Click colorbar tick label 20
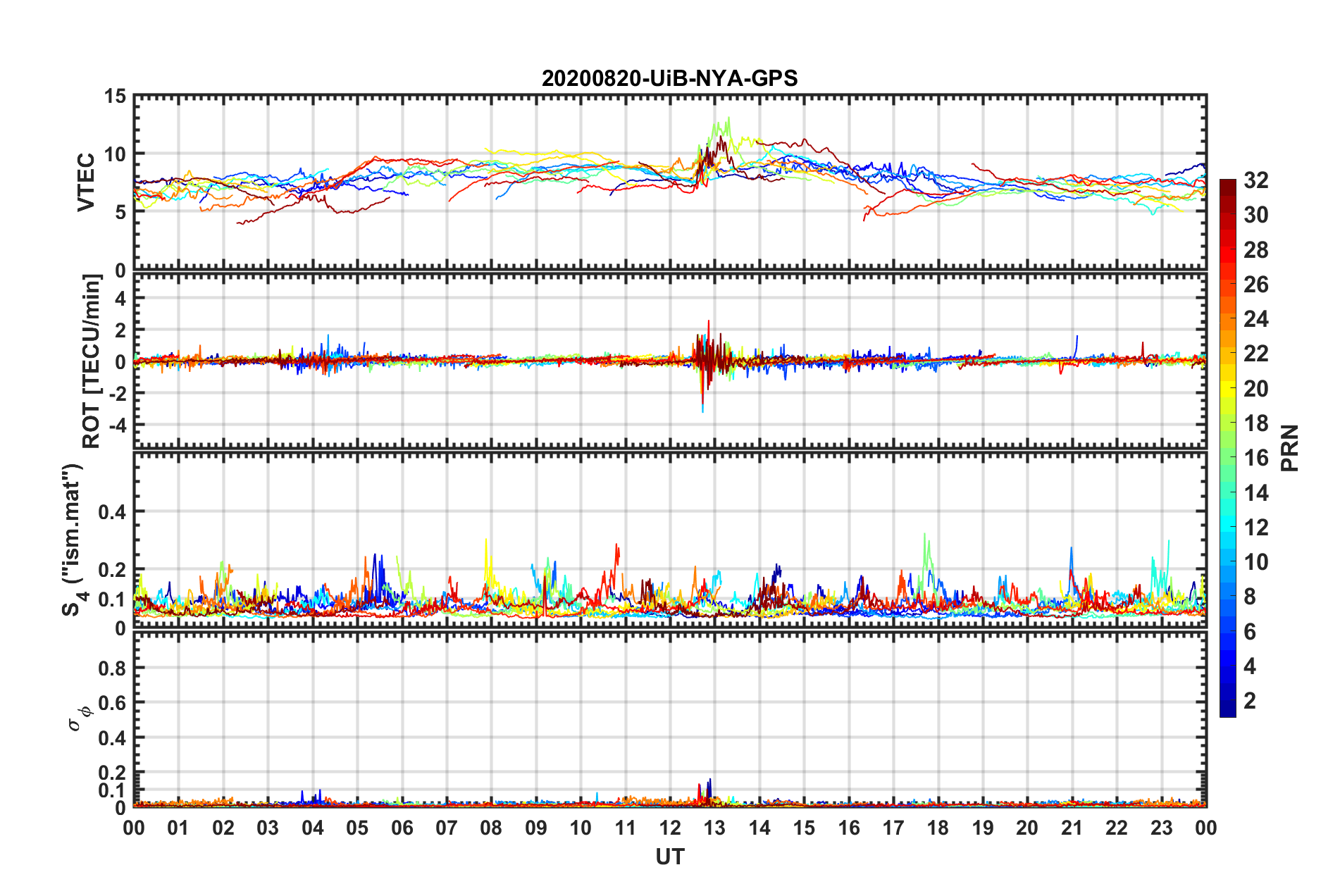 point(1256,389)
